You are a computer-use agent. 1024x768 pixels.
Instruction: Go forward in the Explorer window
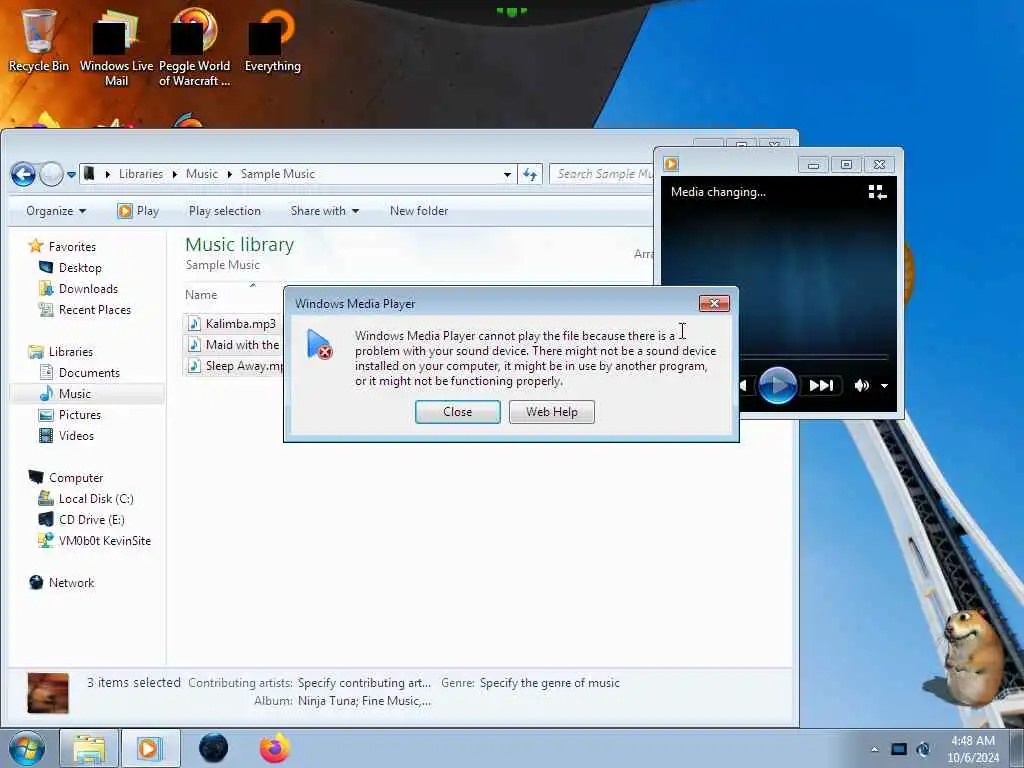[x=51, y=174]
